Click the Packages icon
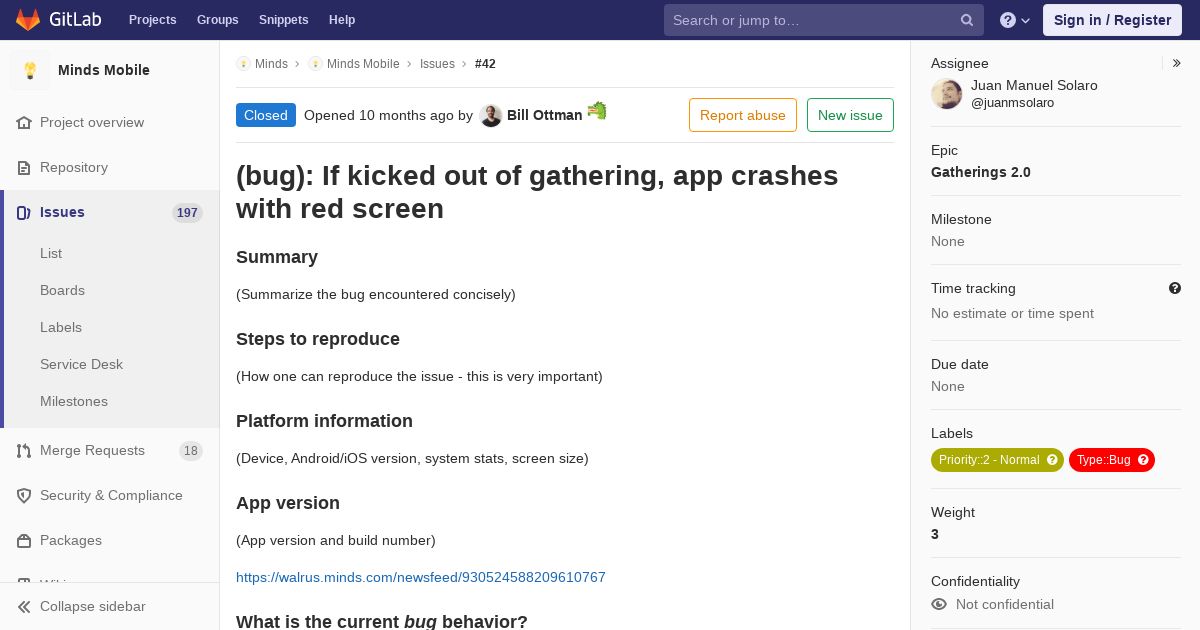 (24, 541)
